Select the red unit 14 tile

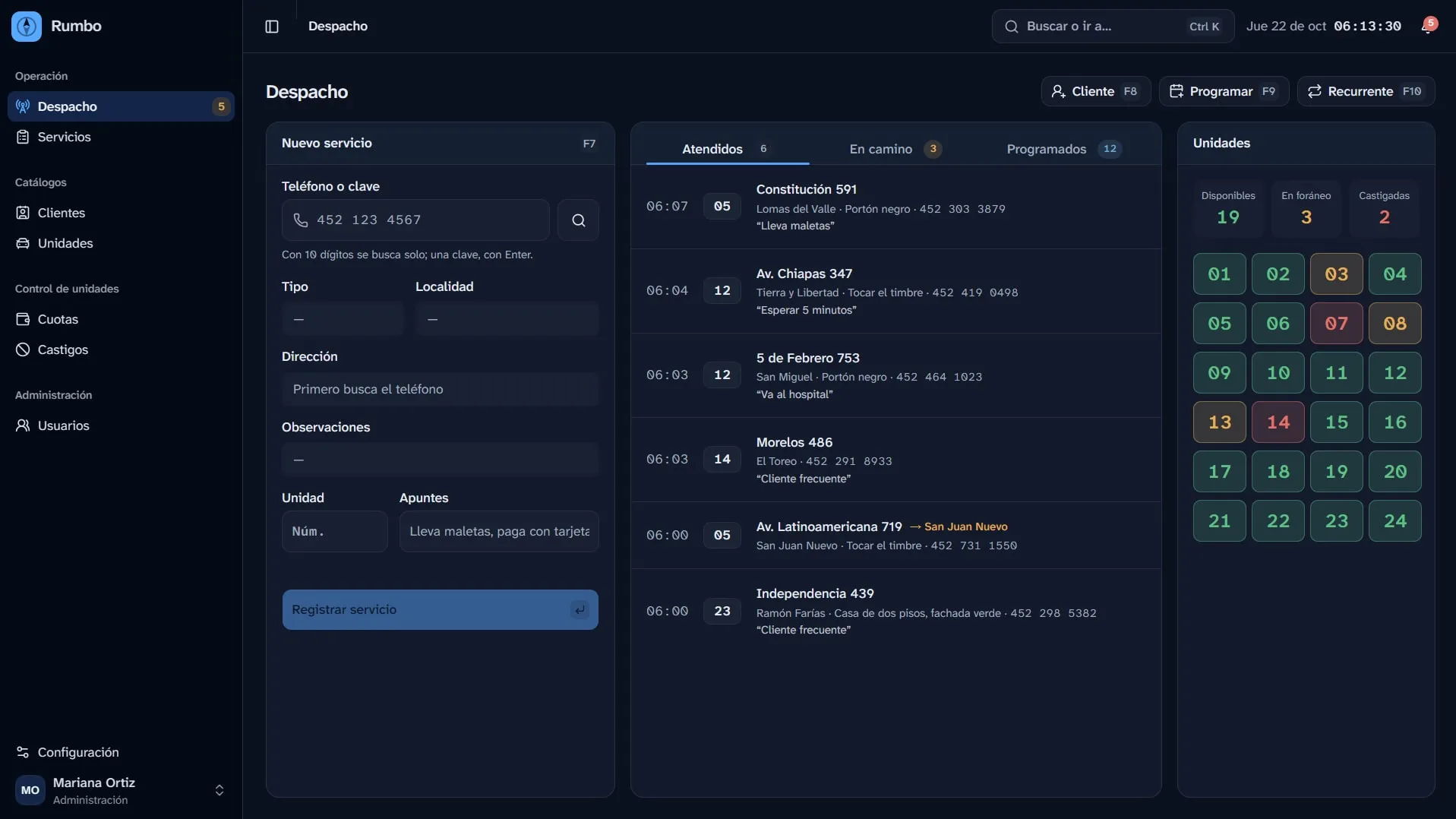pyautogui.click(x=1278, y=422)
